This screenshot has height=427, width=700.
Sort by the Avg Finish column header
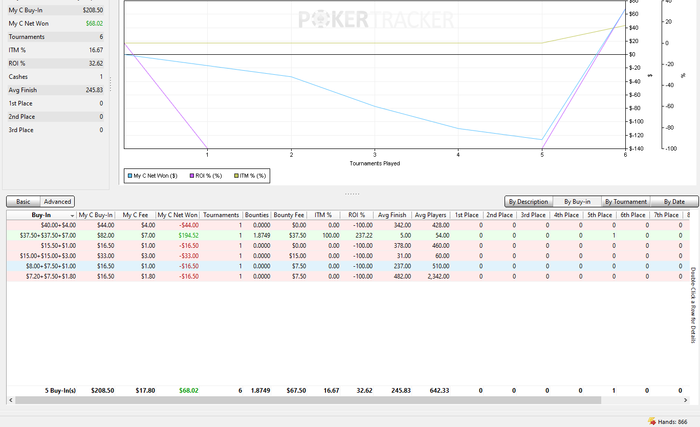click(392, 215)
